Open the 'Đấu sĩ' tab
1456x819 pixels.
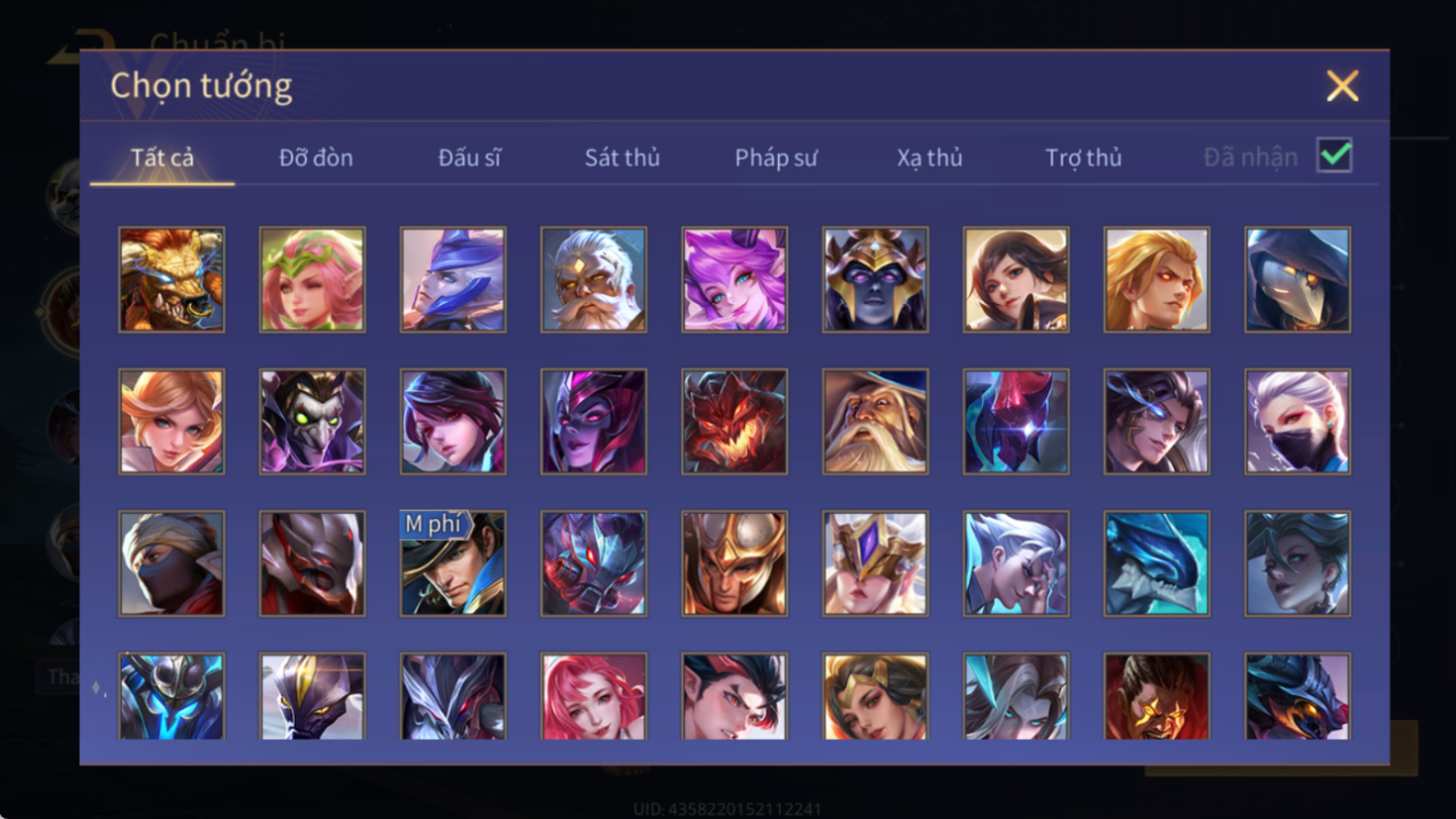[x=469, y=157]
